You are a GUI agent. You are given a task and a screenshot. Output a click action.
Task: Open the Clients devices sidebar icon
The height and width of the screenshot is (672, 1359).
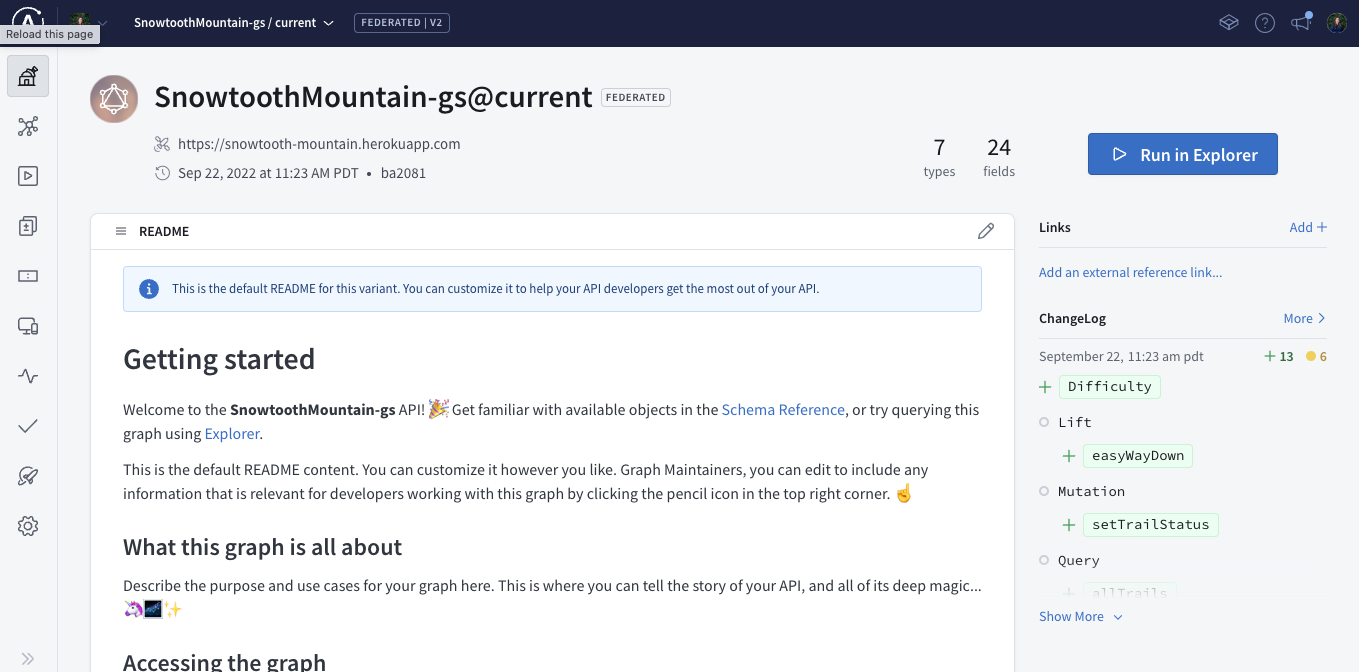[x=28, y=326]
